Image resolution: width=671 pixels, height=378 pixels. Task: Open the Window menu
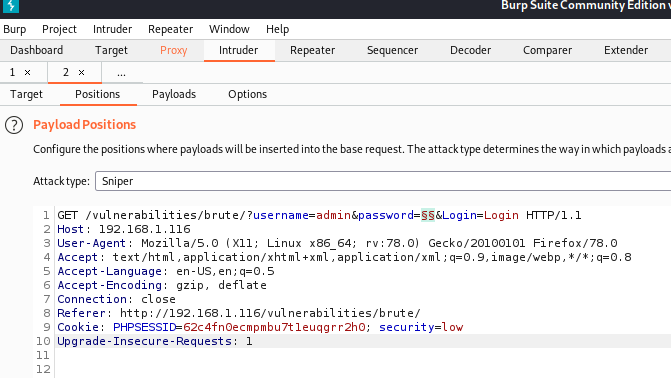[x=229, y=29]
